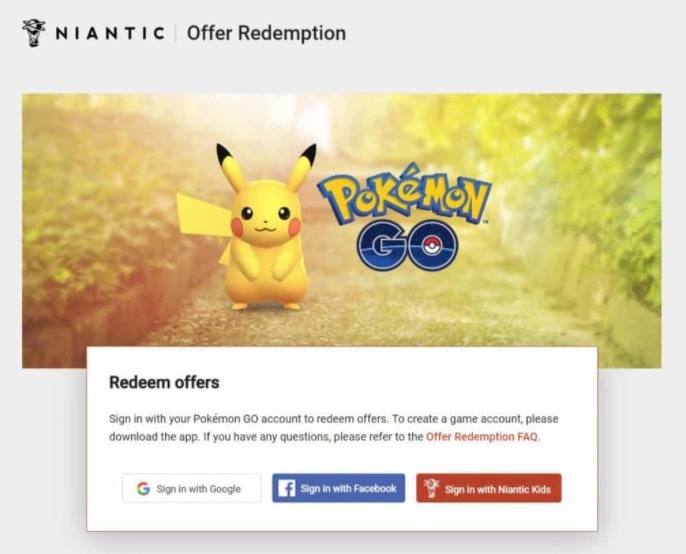
Task: Click the sign-in instructions paragraph text
Action: coord(320,419)
